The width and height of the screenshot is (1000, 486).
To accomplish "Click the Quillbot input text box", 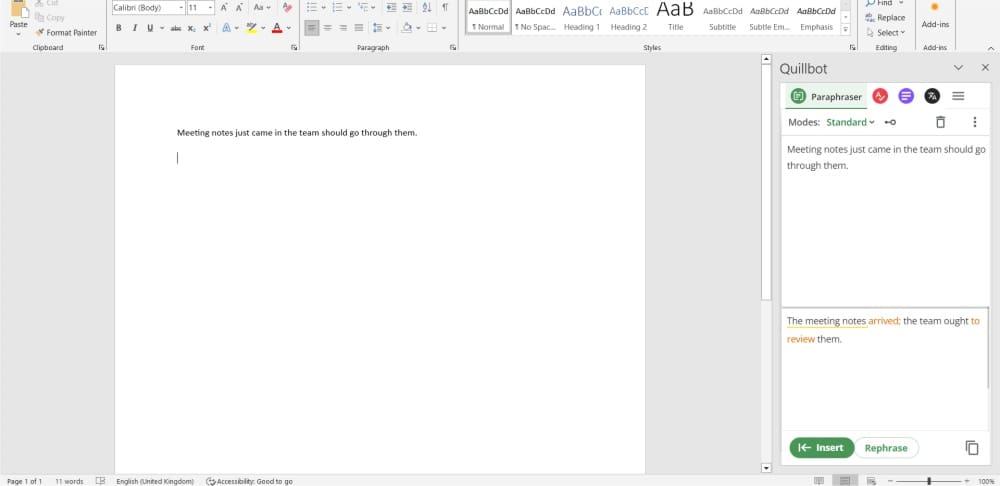I will [x=885, y=221].
